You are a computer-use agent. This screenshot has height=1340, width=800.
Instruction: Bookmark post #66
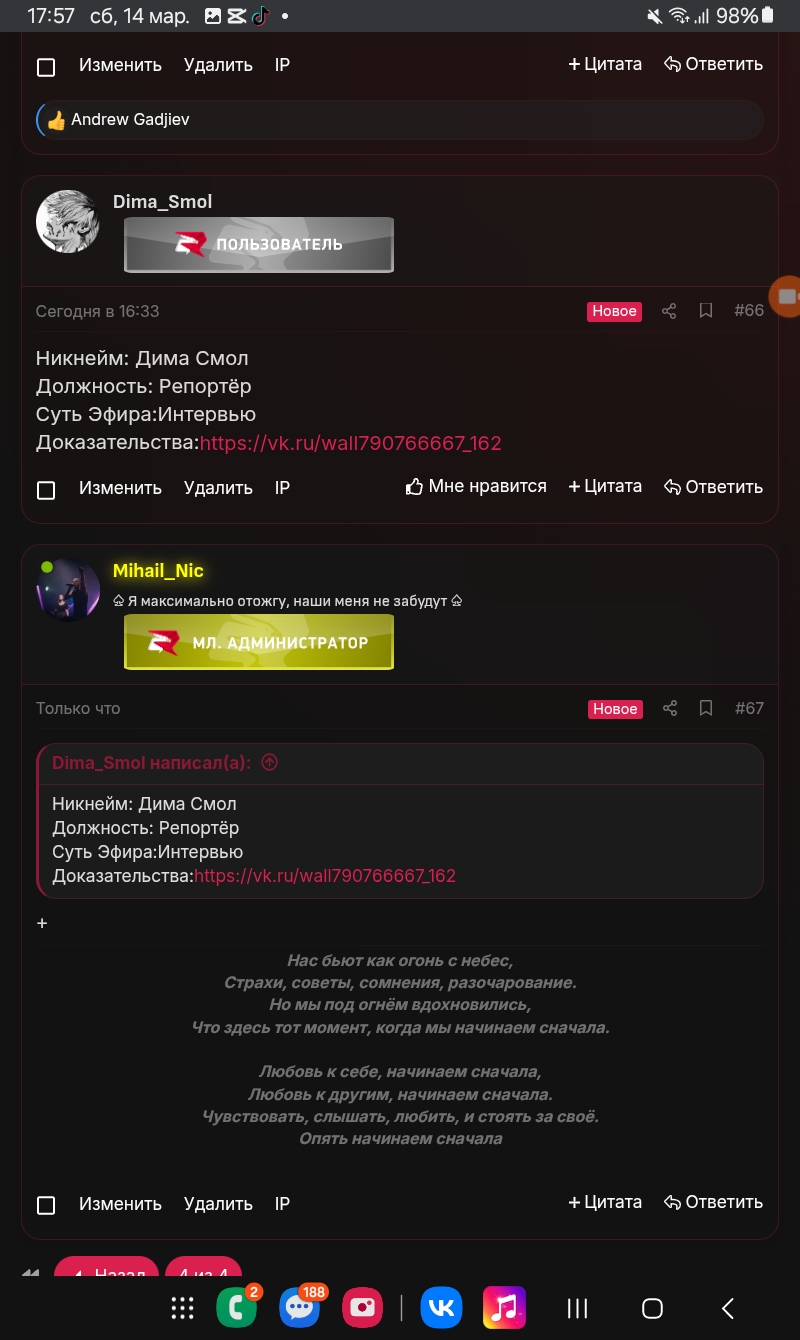[x=706, y=311]
